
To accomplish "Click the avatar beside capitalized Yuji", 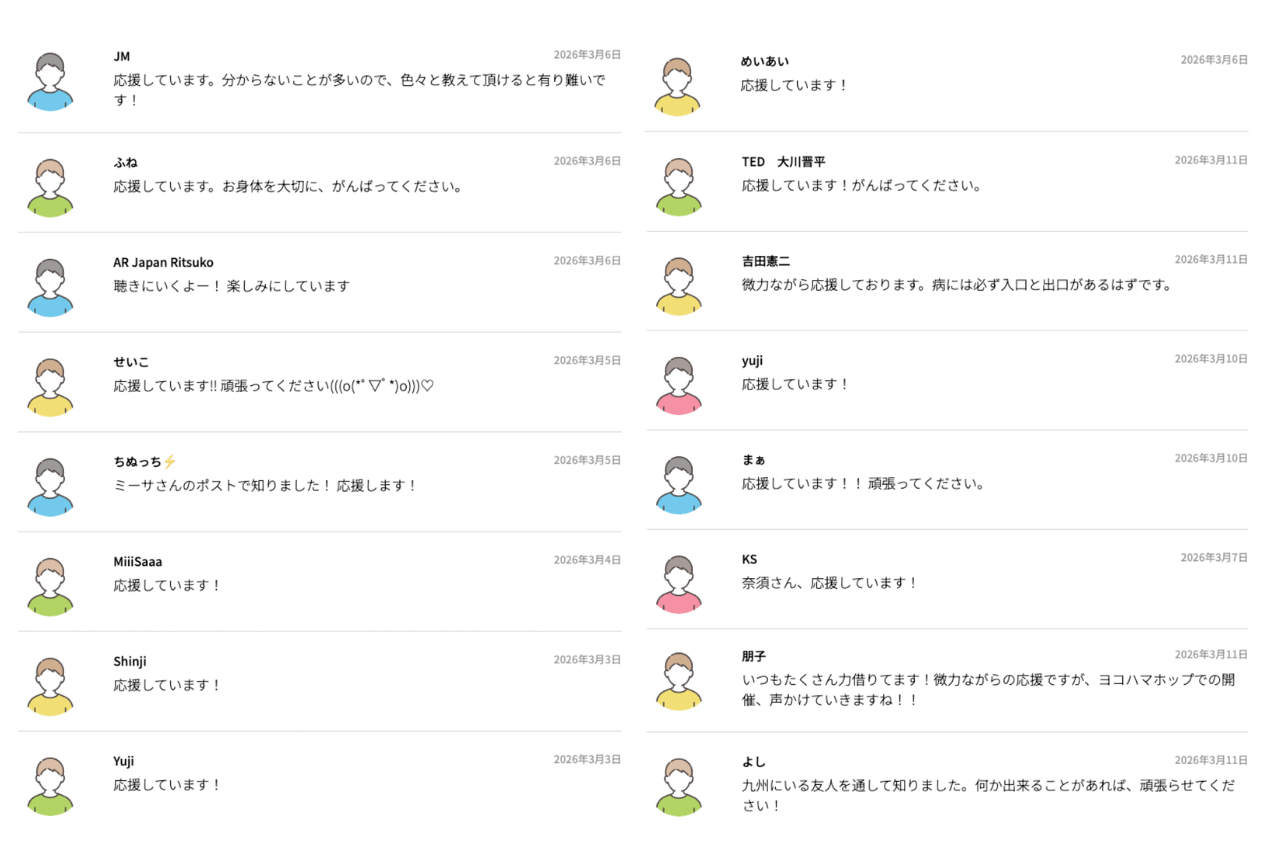I will pyautogui.click(x=50, y=786).
